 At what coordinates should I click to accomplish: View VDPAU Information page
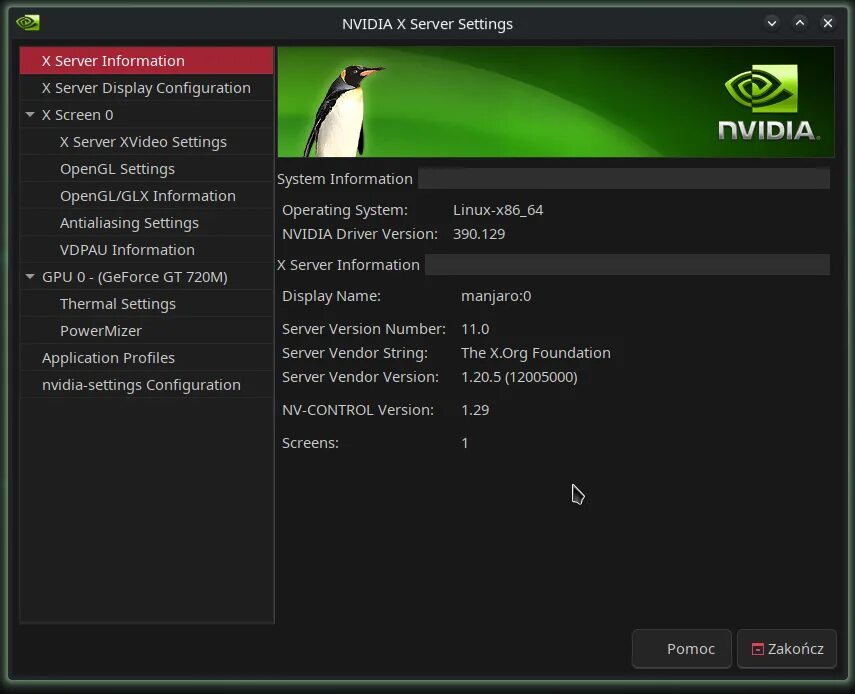[x=146, y=250]
